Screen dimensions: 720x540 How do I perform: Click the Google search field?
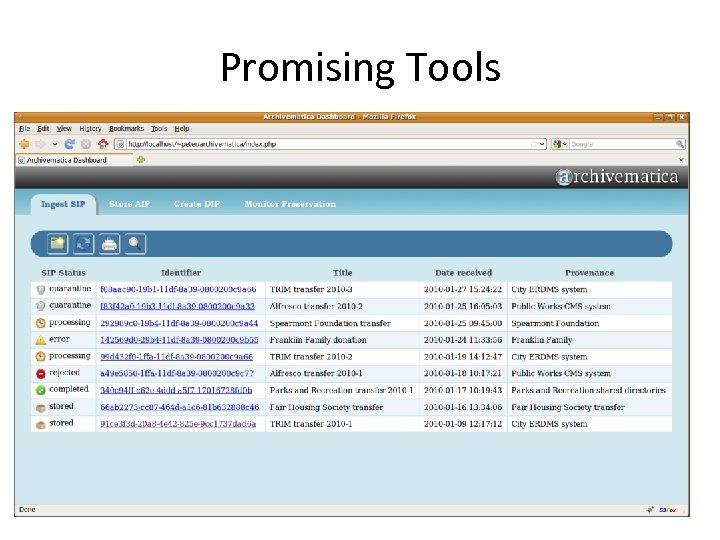coord(622,144)
